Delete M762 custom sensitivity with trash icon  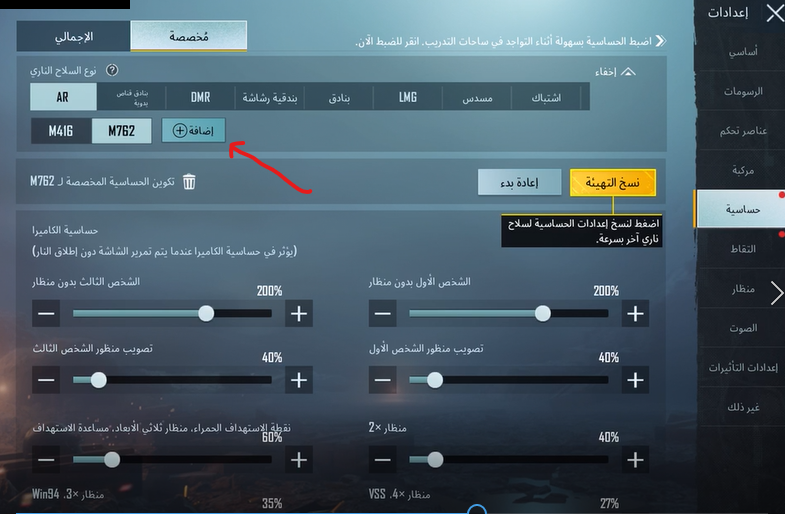(189, 181)
